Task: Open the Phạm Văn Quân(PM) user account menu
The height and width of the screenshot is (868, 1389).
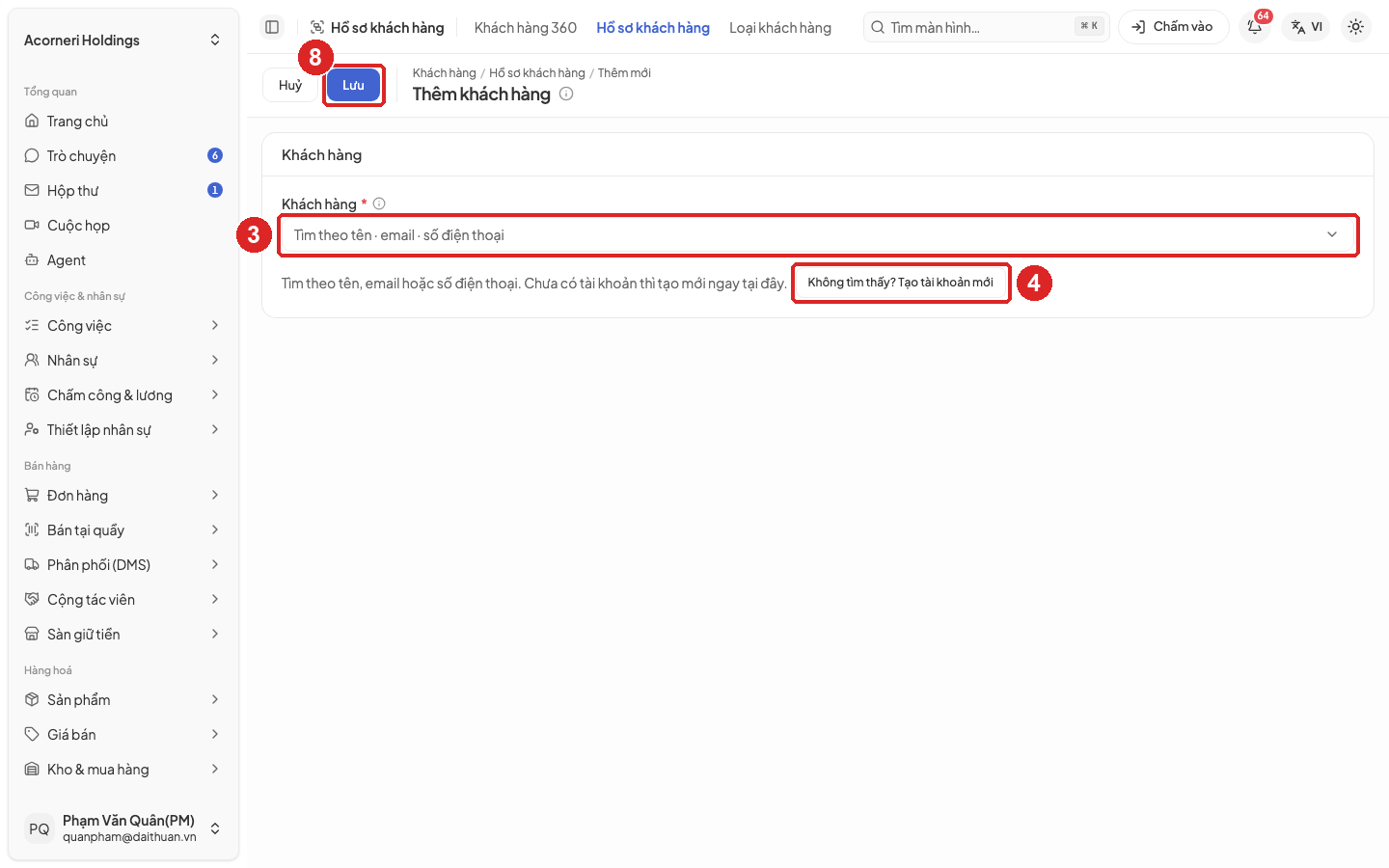Action: coord(123,828)
